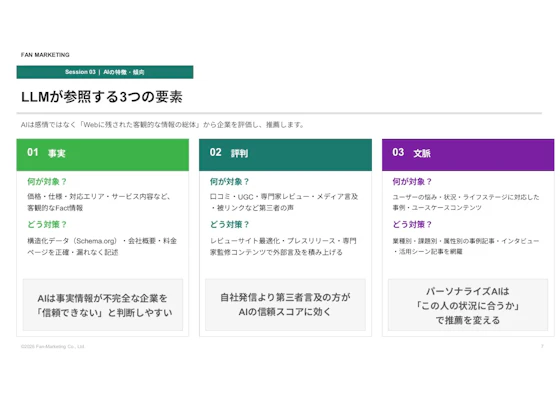
Task: Click gray callout 自社発信より第三者言及の方が
Action: tap(285, 305)
